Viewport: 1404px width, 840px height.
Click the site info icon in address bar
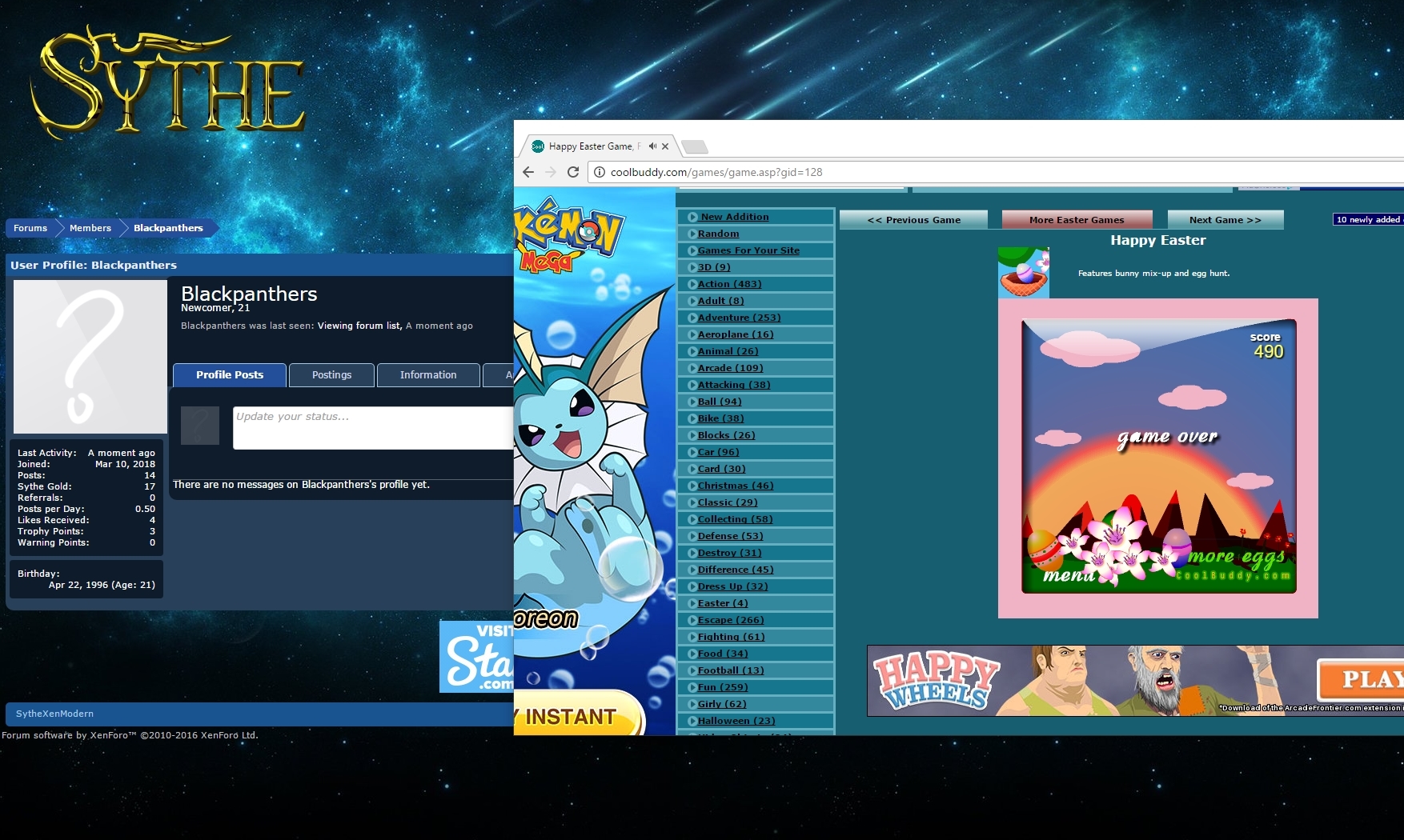(600, 172)
